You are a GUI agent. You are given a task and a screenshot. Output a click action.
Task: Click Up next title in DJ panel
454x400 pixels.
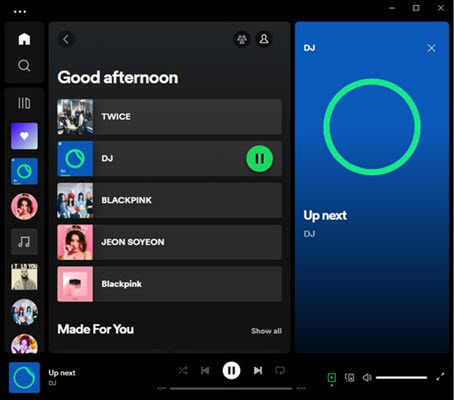pyautogui.click(x=325, y=215)
